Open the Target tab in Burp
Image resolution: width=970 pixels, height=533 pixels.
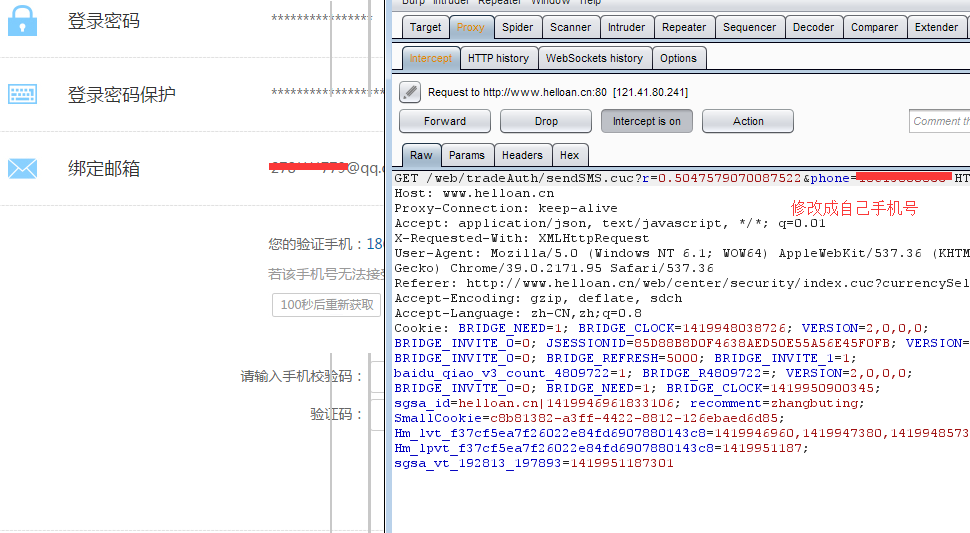pos(425,27)
